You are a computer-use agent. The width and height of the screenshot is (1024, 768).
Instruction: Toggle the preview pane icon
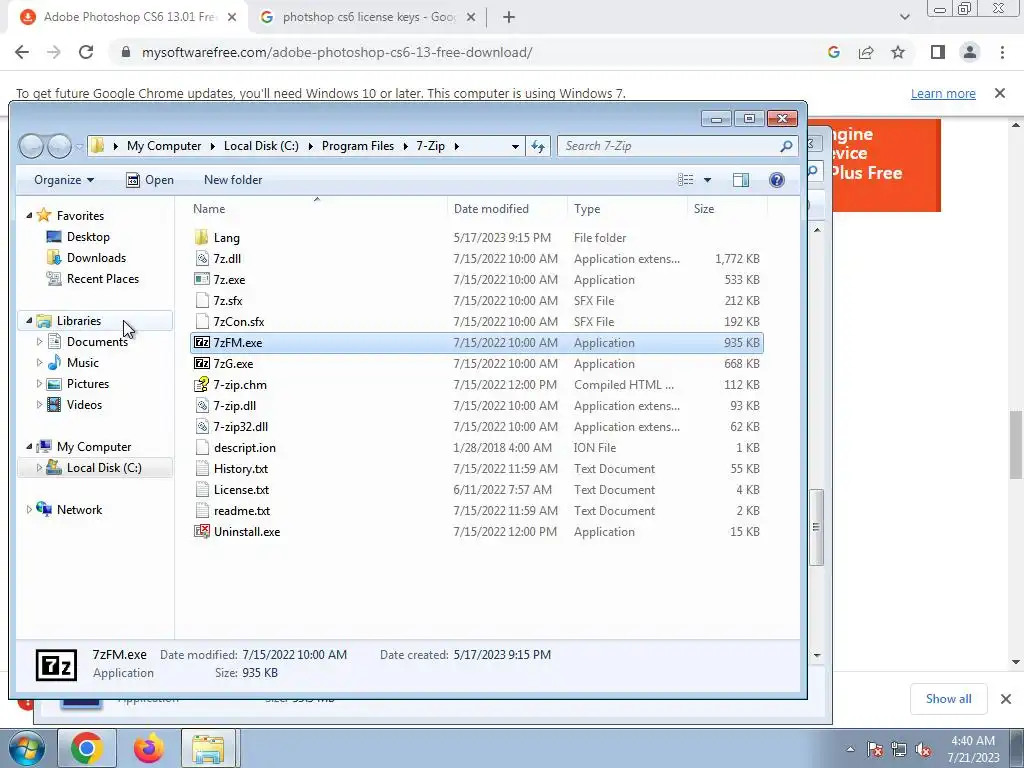click(741, 180)
